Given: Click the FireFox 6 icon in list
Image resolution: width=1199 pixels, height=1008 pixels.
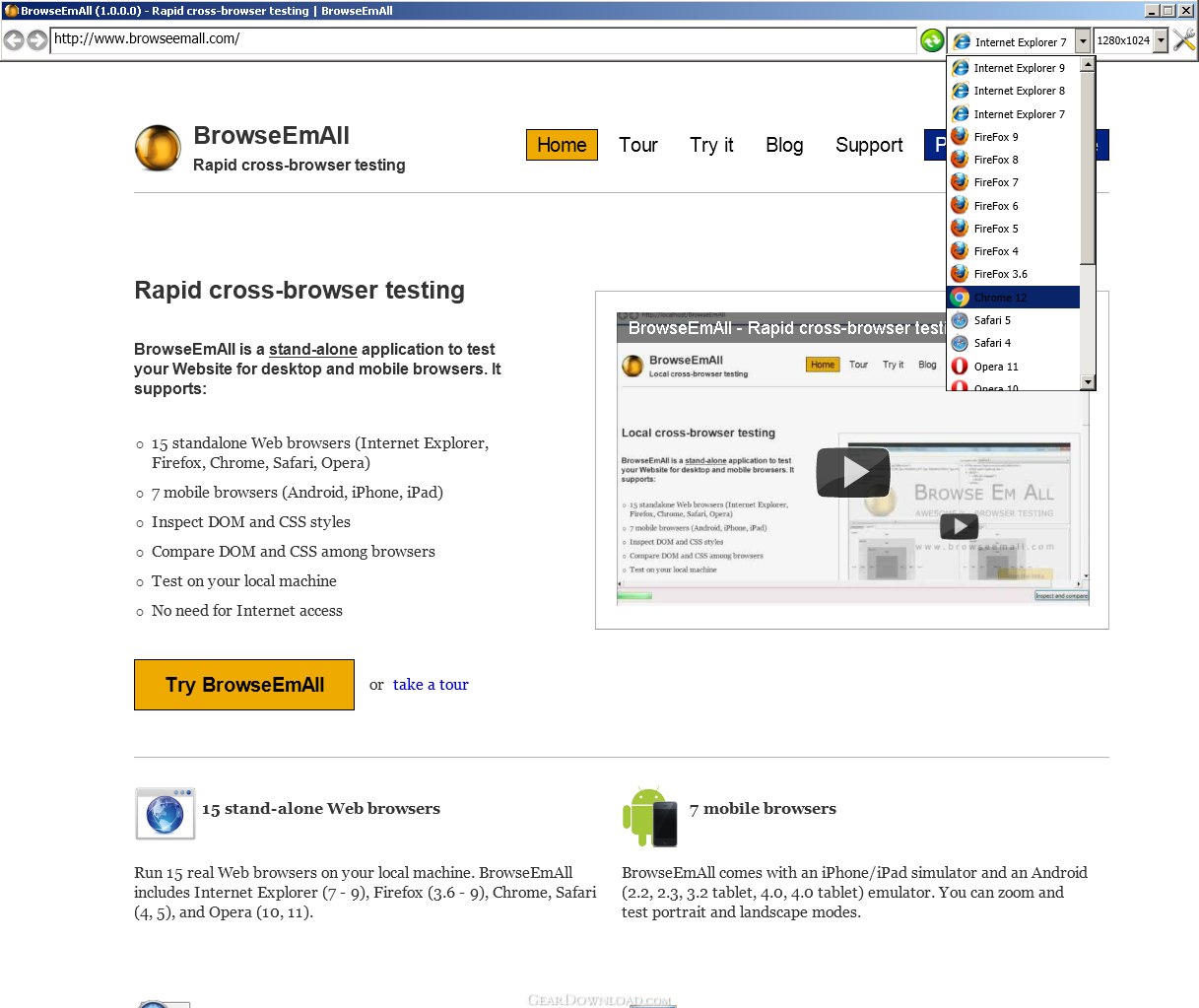Looking at the screenshot, I should point(960,205).
